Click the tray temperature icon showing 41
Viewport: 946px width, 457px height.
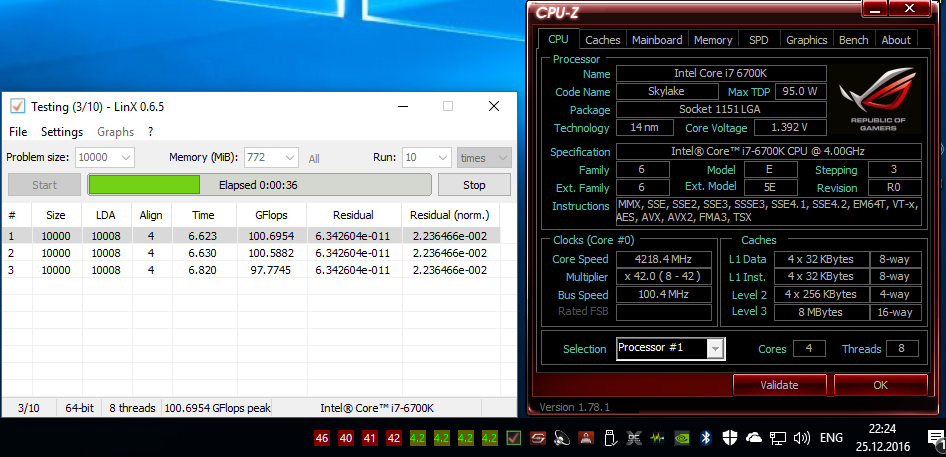point(369,438)
